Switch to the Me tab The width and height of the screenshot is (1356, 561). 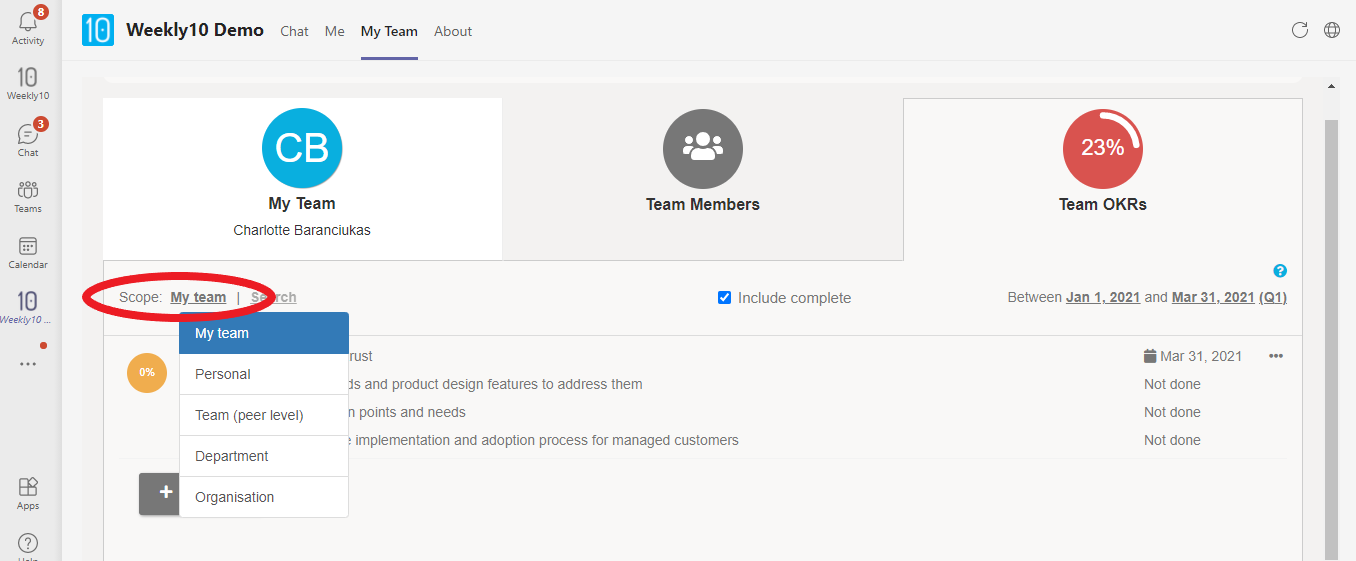pyautogui.click(x=335, y=31)
